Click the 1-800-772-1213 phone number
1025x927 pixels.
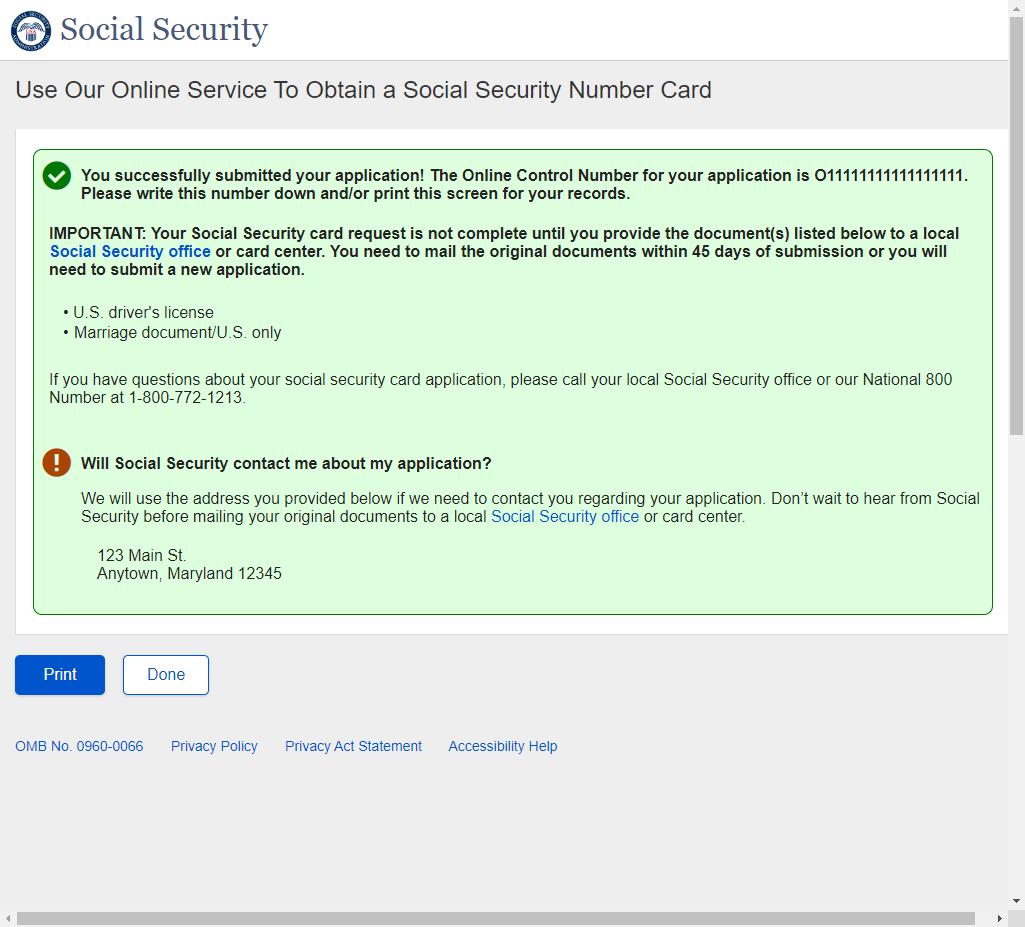[x=186, y=397]
